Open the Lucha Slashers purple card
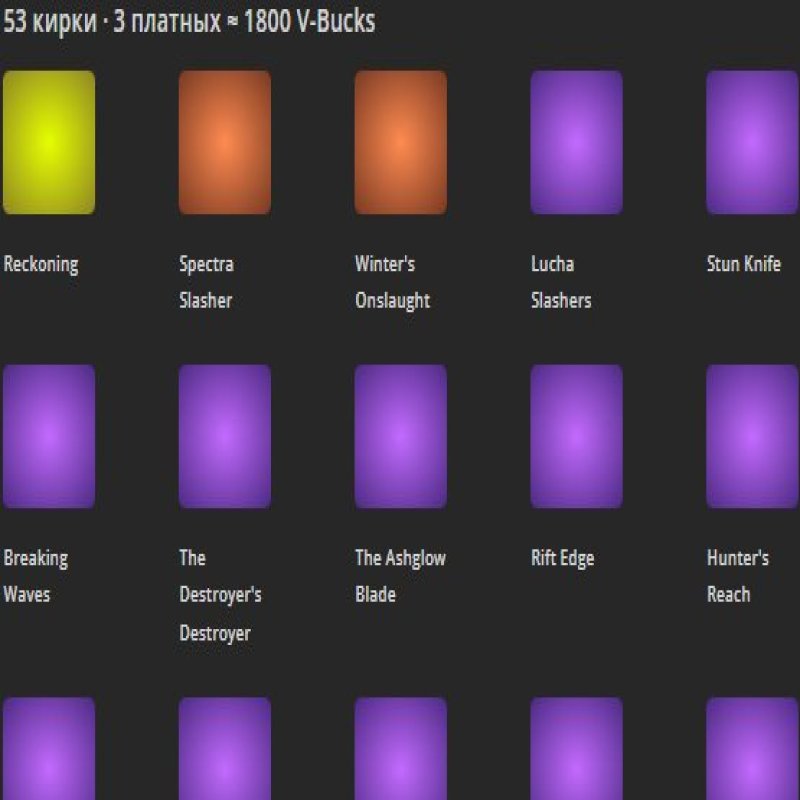 (x=576, y=140)
